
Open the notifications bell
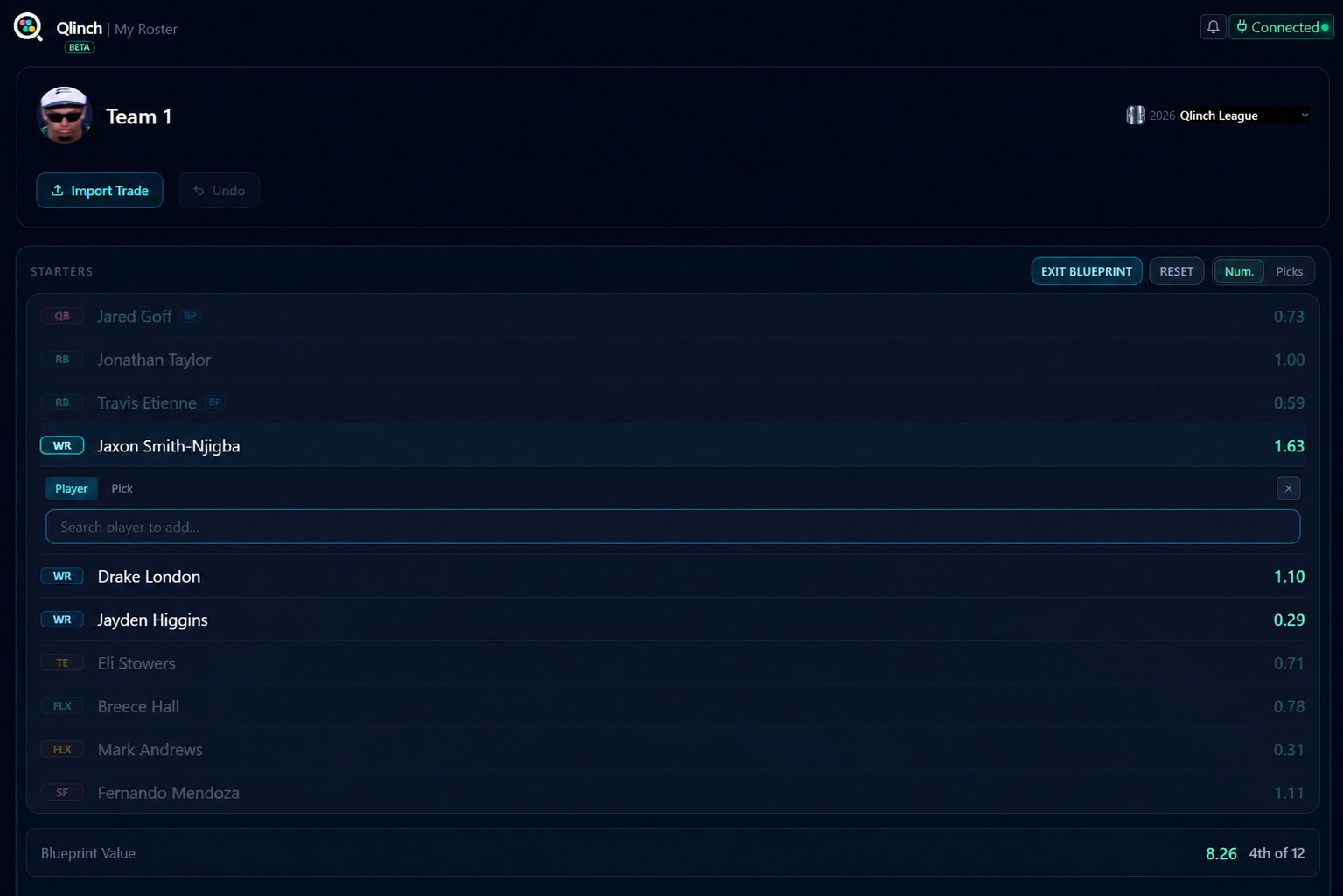coord(1213,27)
